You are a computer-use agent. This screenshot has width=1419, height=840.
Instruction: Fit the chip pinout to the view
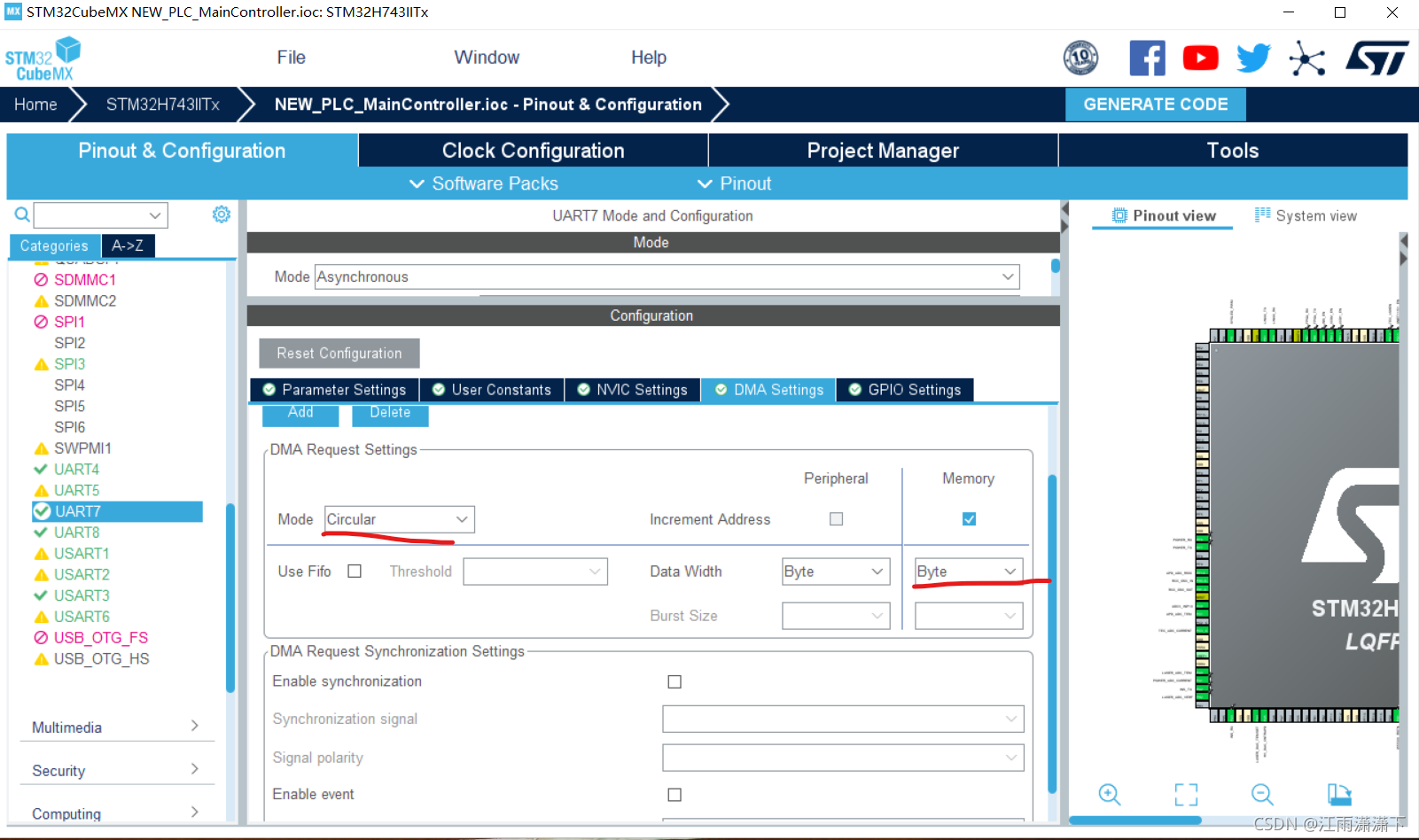pyautogui.click(x=1186, y=794)
